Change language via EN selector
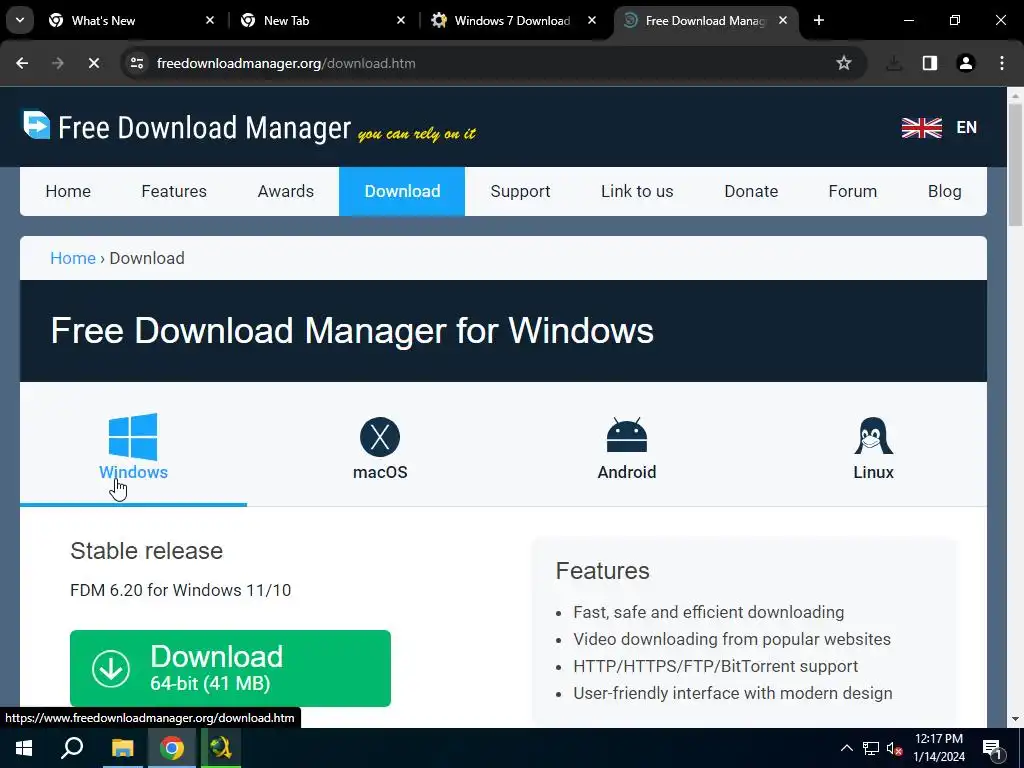1024x768 pixels. pos(967,127)
